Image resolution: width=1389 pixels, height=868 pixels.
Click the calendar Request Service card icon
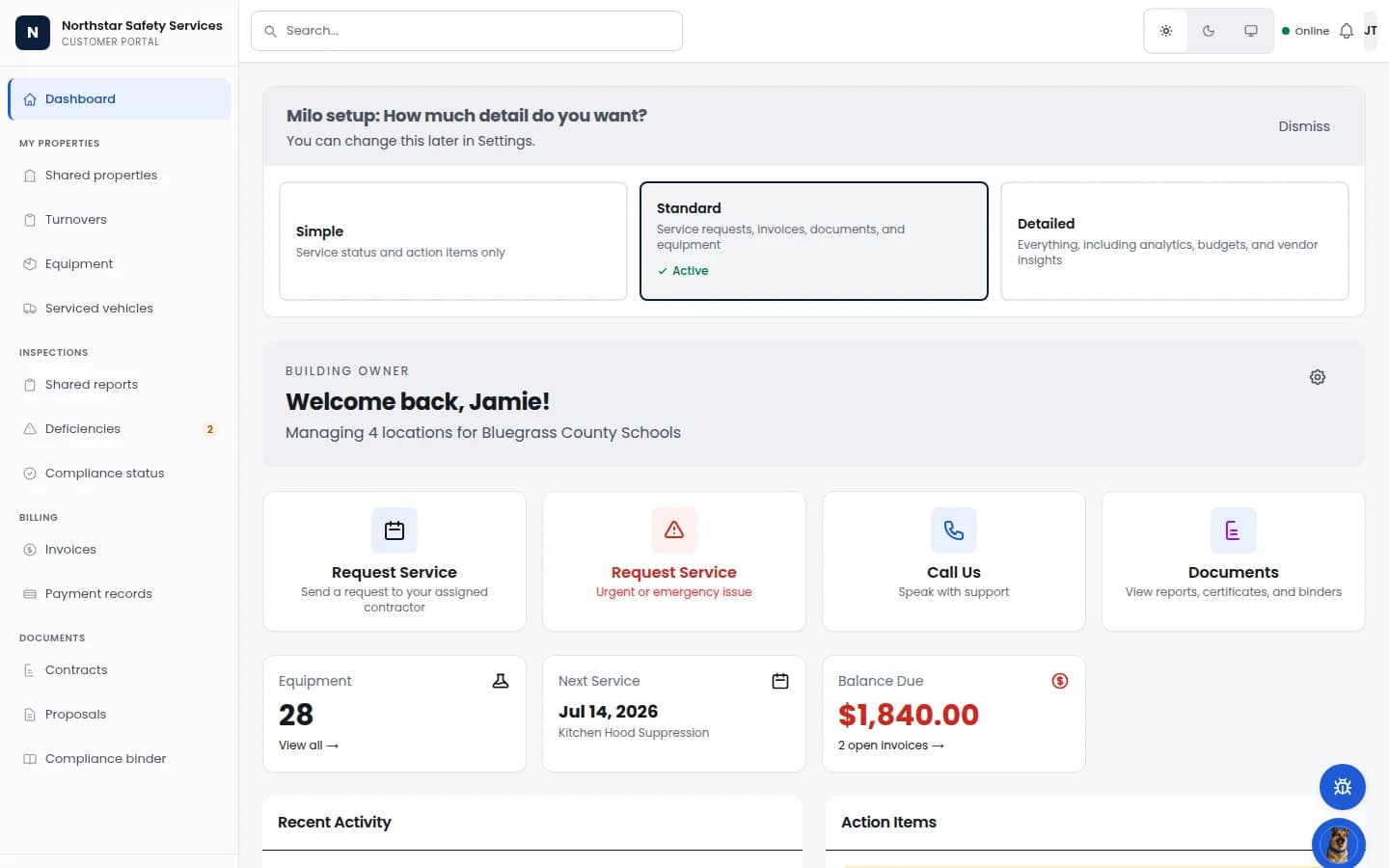pos(395,530)
